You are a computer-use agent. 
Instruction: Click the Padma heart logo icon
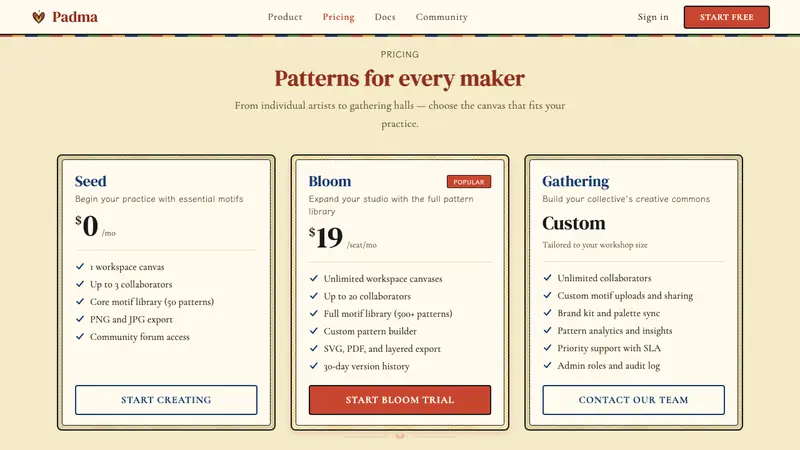(39, 17)
